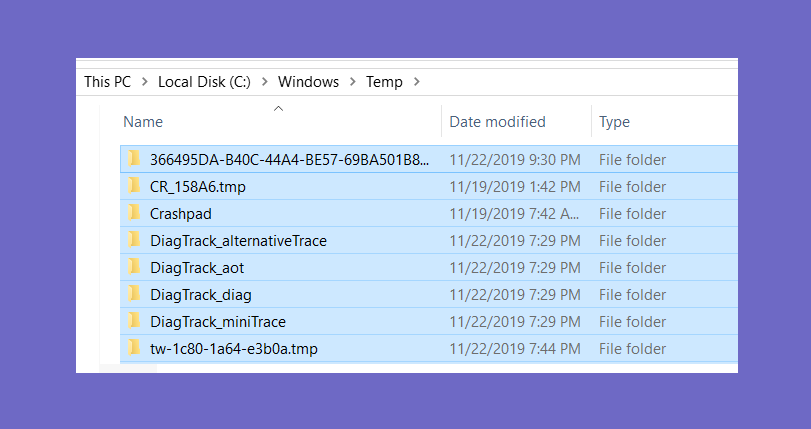This screenshot has height=429, width=811.
Task: Select DiagTrack_diag folder icon
Action: coord(134,293)
